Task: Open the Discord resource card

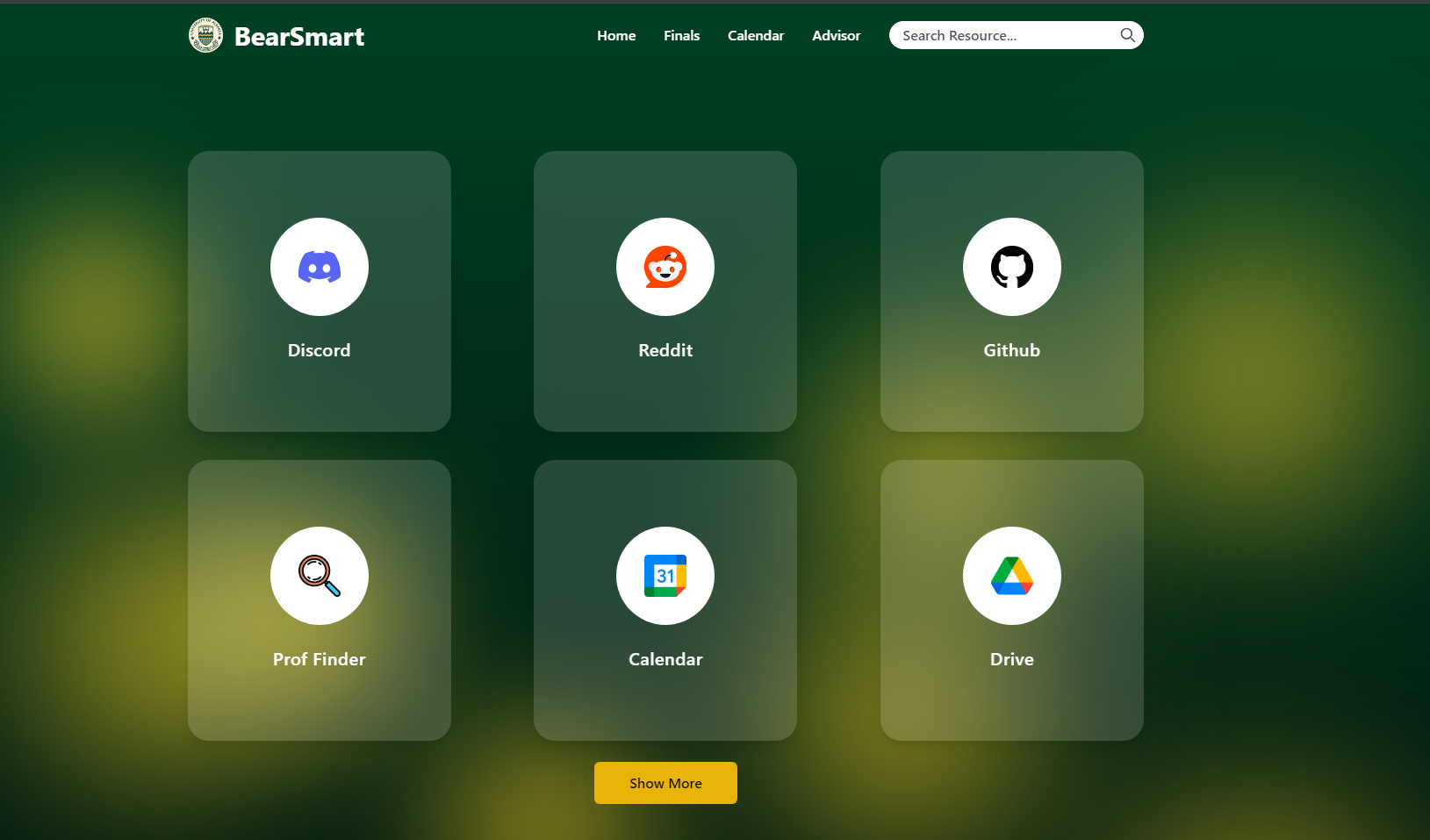Action: (319, 395)
